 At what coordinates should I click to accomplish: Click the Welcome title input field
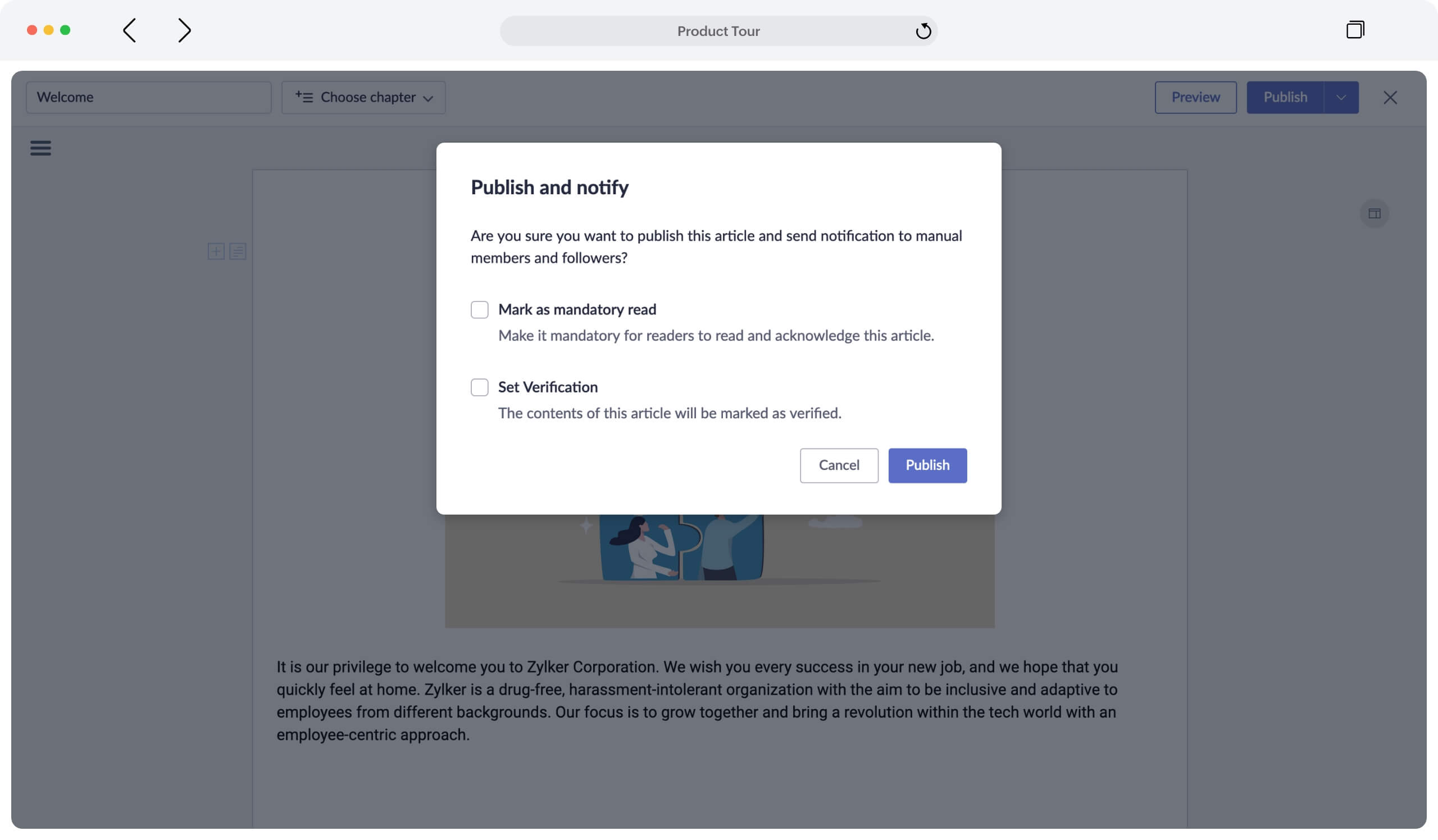click(148, 98)
